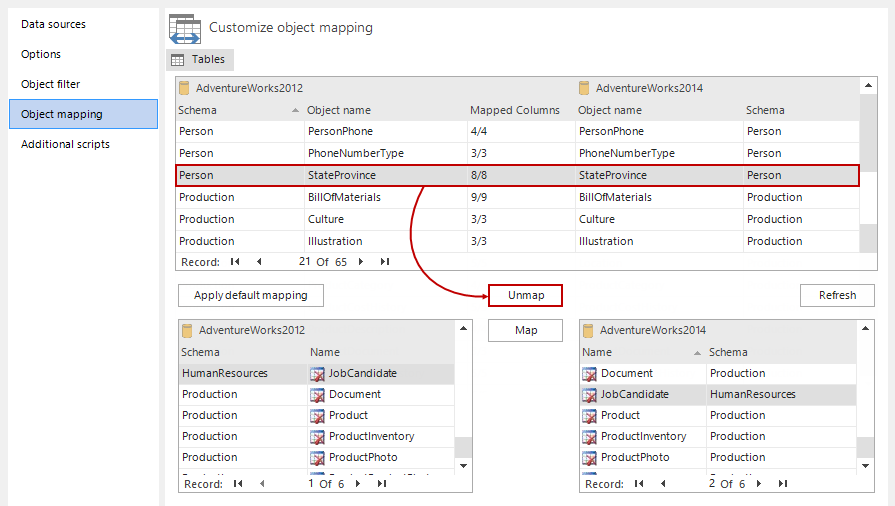This screenshot has width=895, height=506.
Task: Go to next record in bottom-right list
Action: point(759,484)
